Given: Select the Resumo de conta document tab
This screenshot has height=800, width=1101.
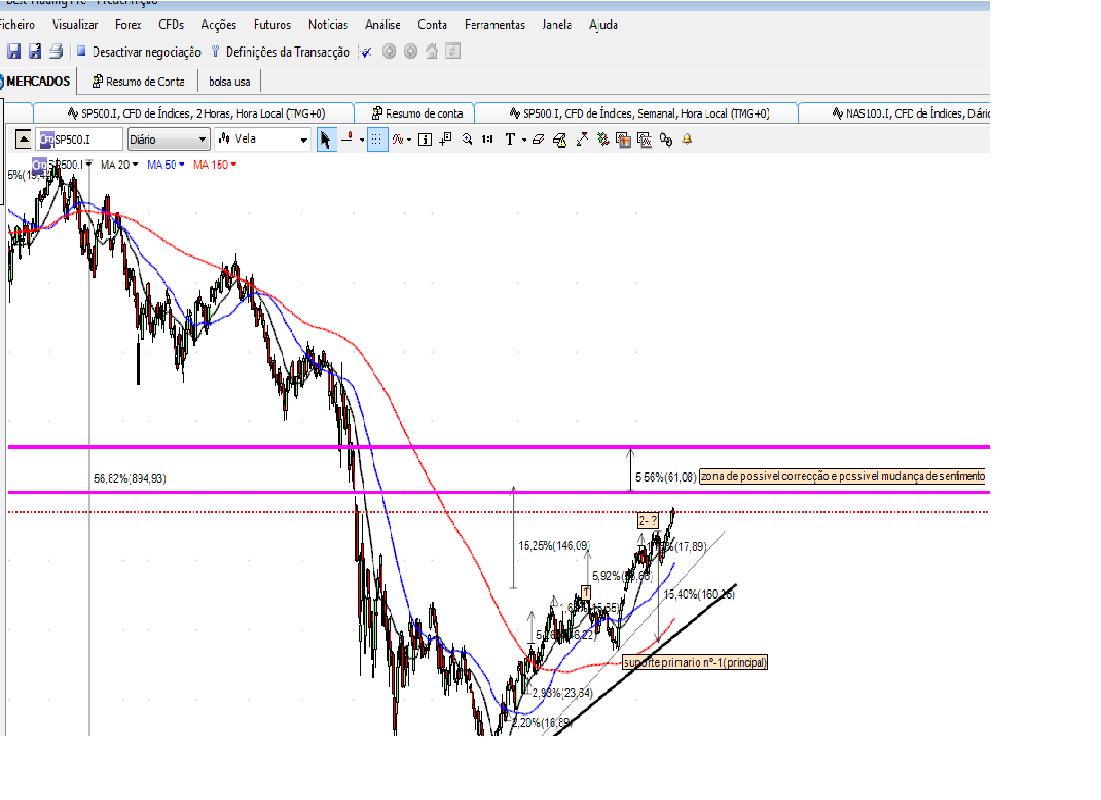Looking at the screenshot, I should point(416,113).
